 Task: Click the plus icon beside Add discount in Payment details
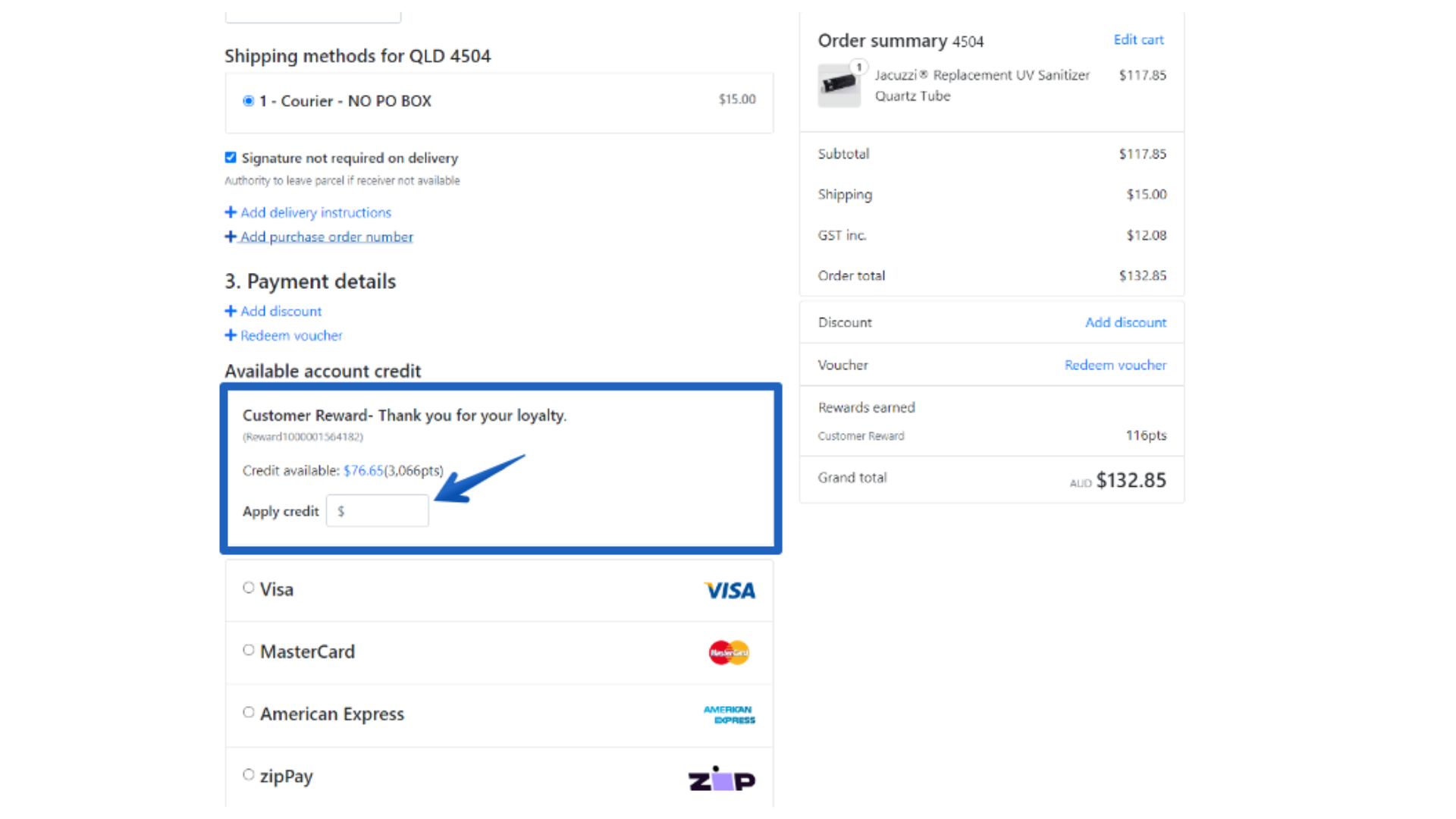pos(231,311)
